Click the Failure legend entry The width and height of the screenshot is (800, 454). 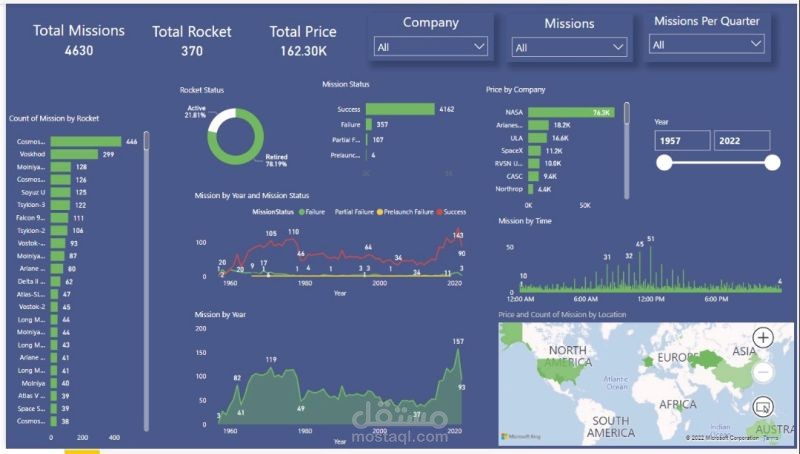pyautogui.click(x=312, y=212)
